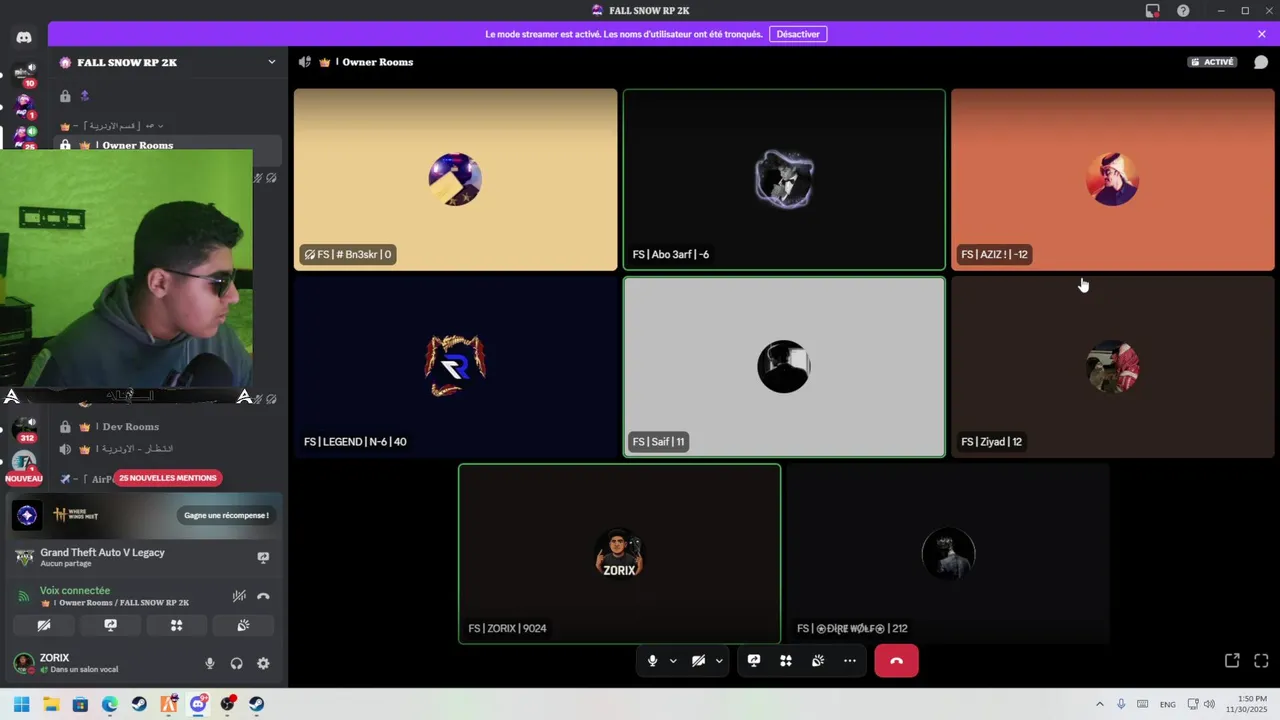Show hidden system tray icons
This screenshot has width=1280, height=720.
click(1099, 704)
